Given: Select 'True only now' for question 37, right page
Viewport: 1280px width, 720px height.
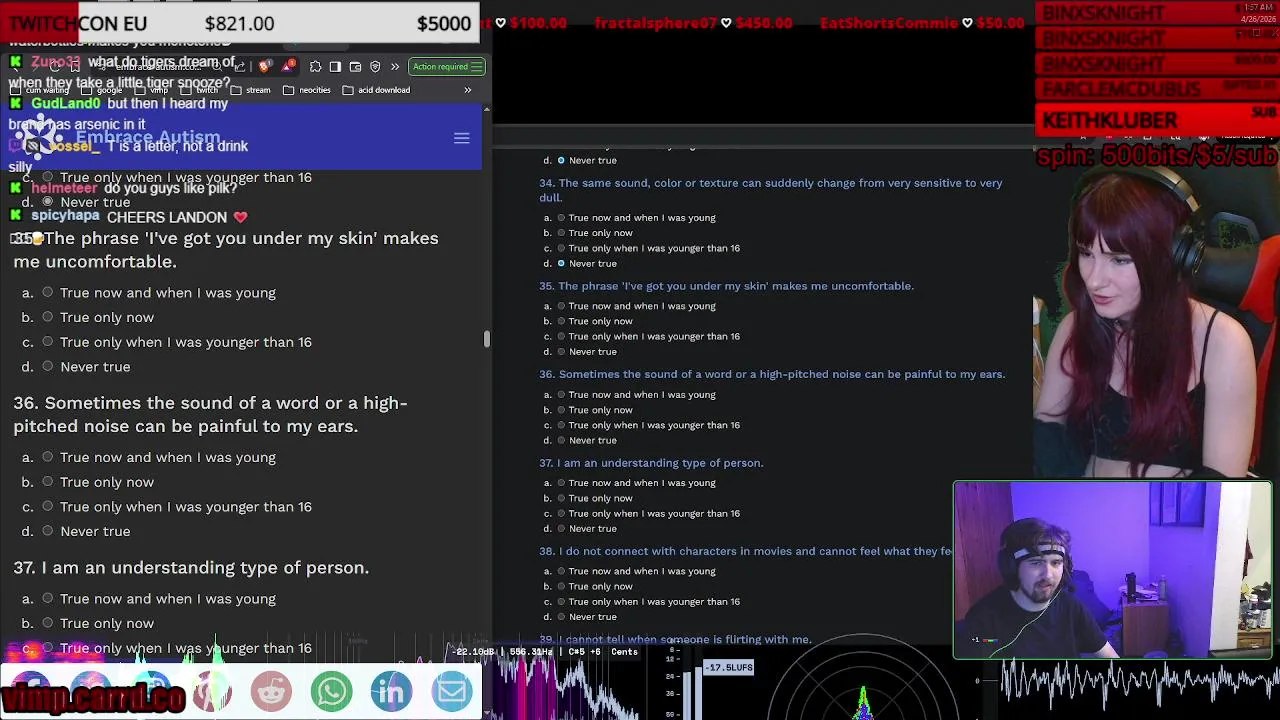Looking at the screenshot, I should click(561, 498).
